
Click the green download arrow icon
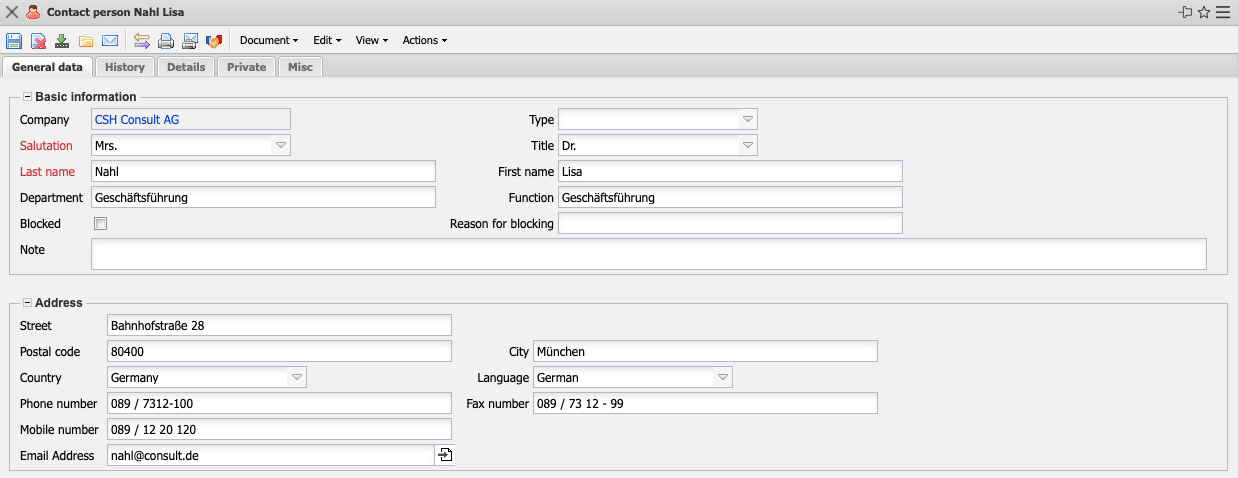tap(62, 41)
